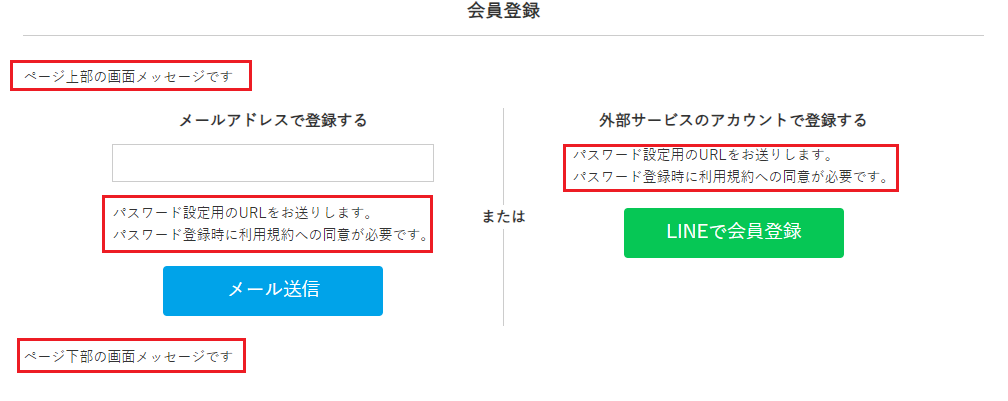Click the 利用規約 notice line above the LINE button
Viewport: 1008px width, 401px height.
coord(730,178)
